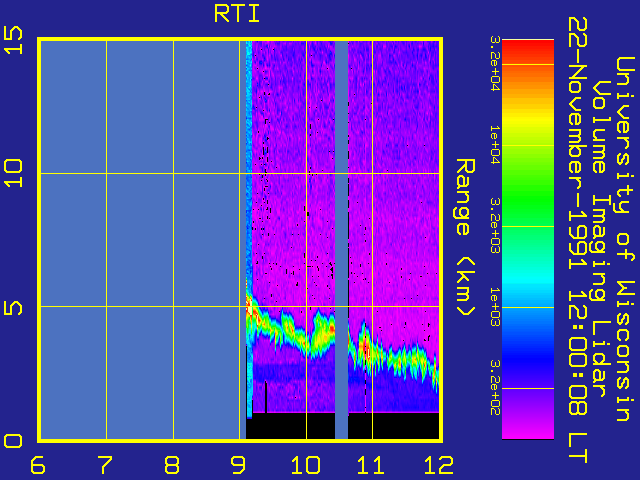Click the time axis label 10

pos(305,465)
